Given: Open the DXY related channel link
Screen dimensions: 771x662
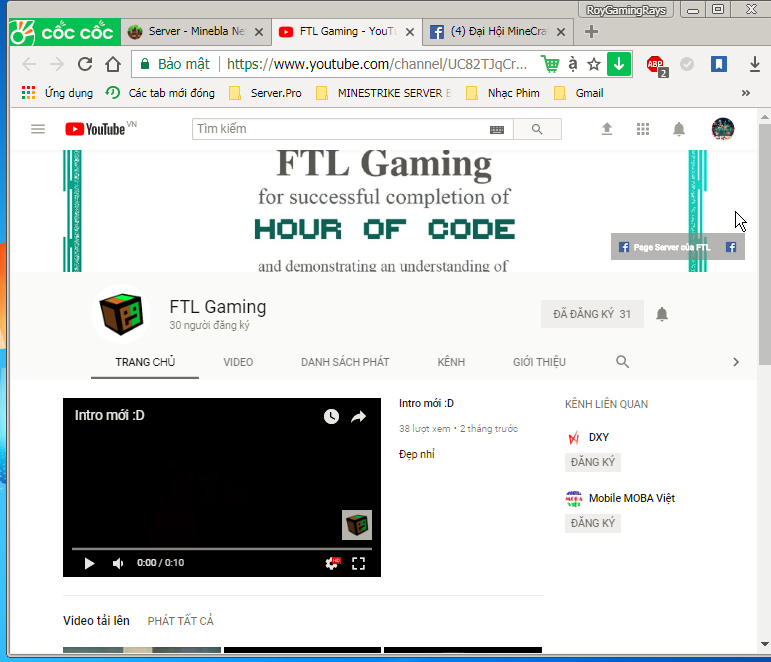Looking at the screenshot, I should click(x=598, y=437).
